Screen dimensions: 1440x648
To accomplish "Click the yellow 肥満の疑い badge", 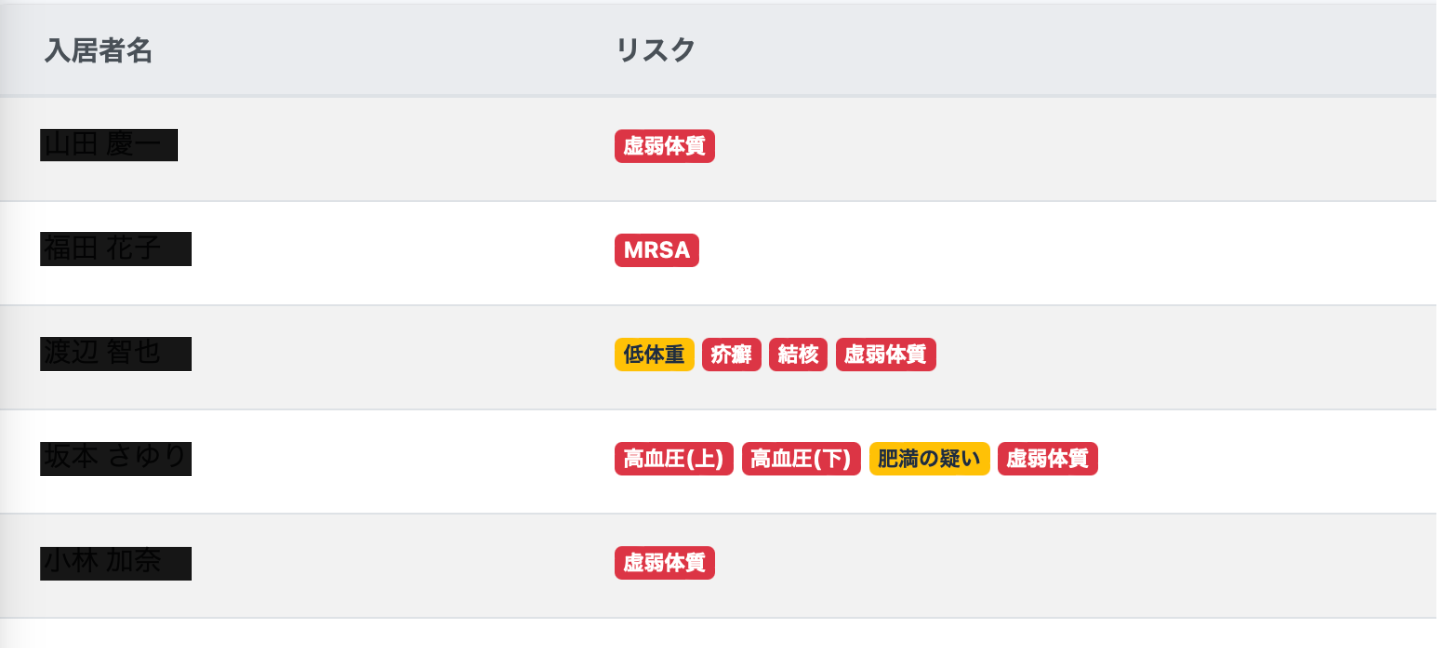I will pyautogui.click(x=928, y=458).
